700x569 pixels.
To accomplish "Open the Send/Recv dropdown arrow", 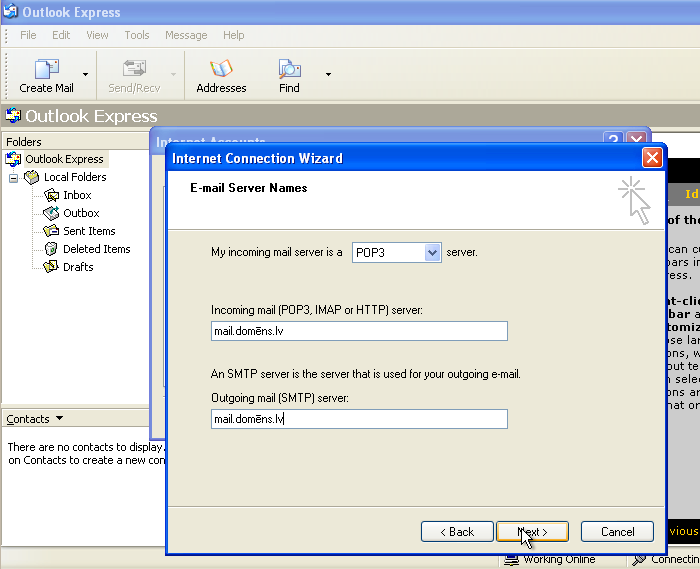I will click(x=173, y=75).
